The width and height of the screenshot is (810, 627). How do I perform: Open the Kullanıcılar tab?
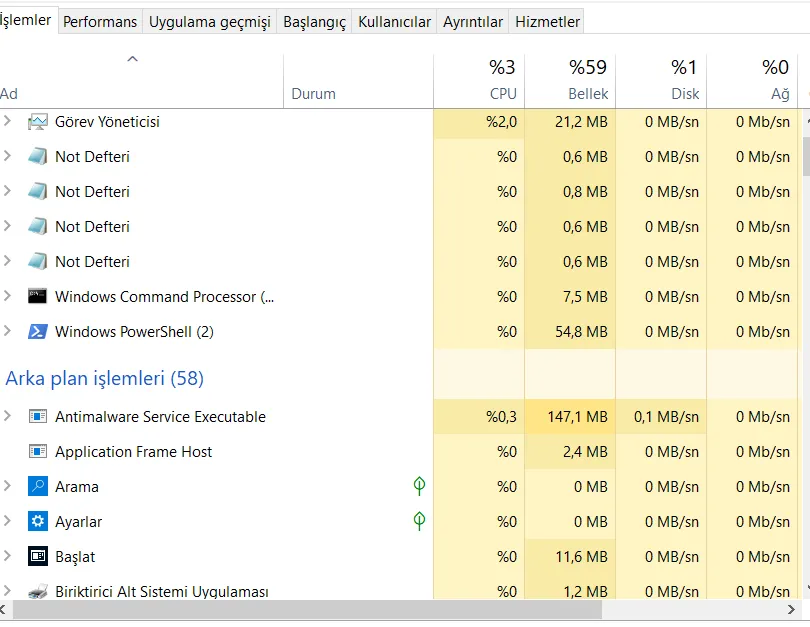(x=394, y=22)
